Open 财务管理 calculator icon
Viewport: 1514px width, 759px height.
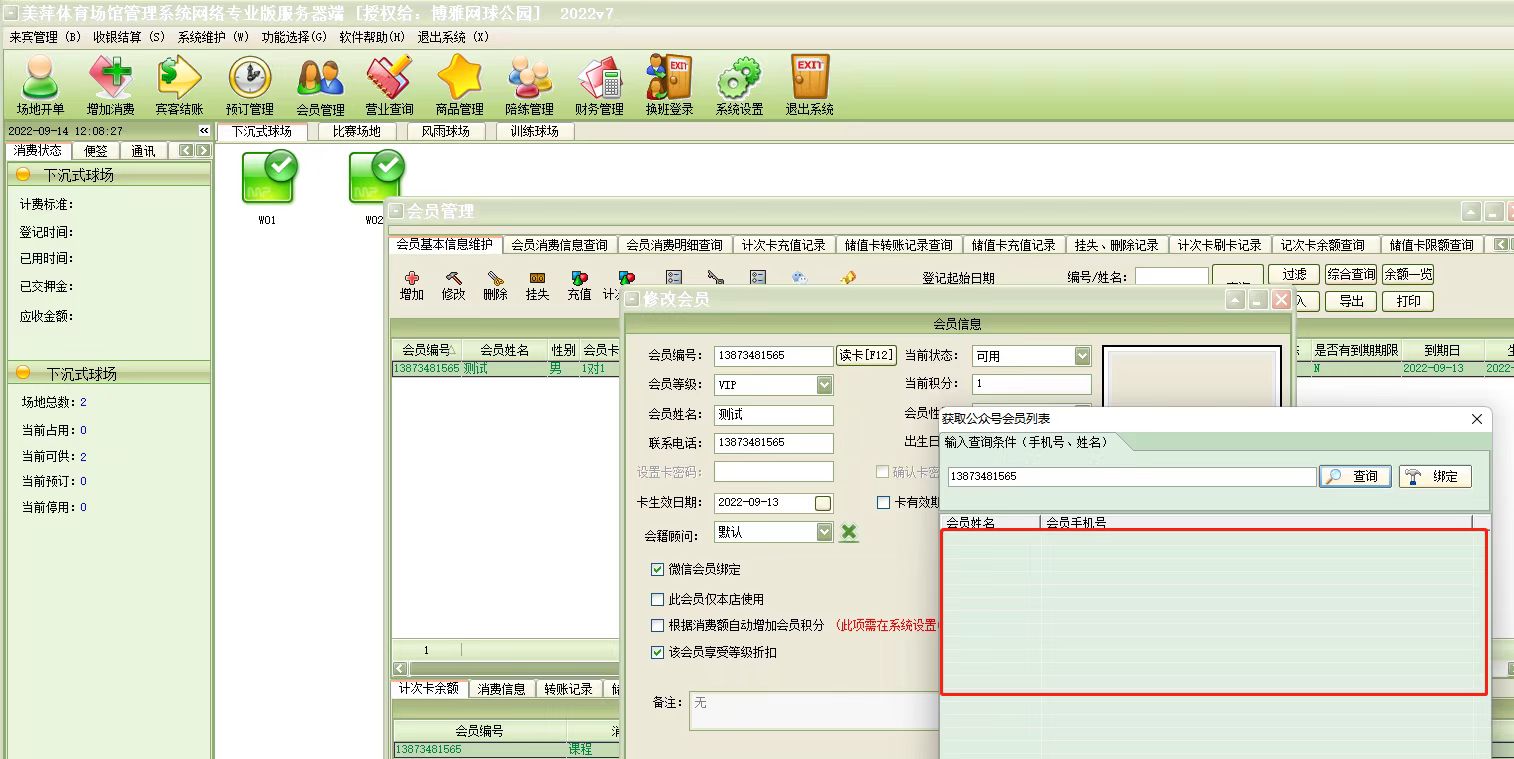tap(599, 85)
